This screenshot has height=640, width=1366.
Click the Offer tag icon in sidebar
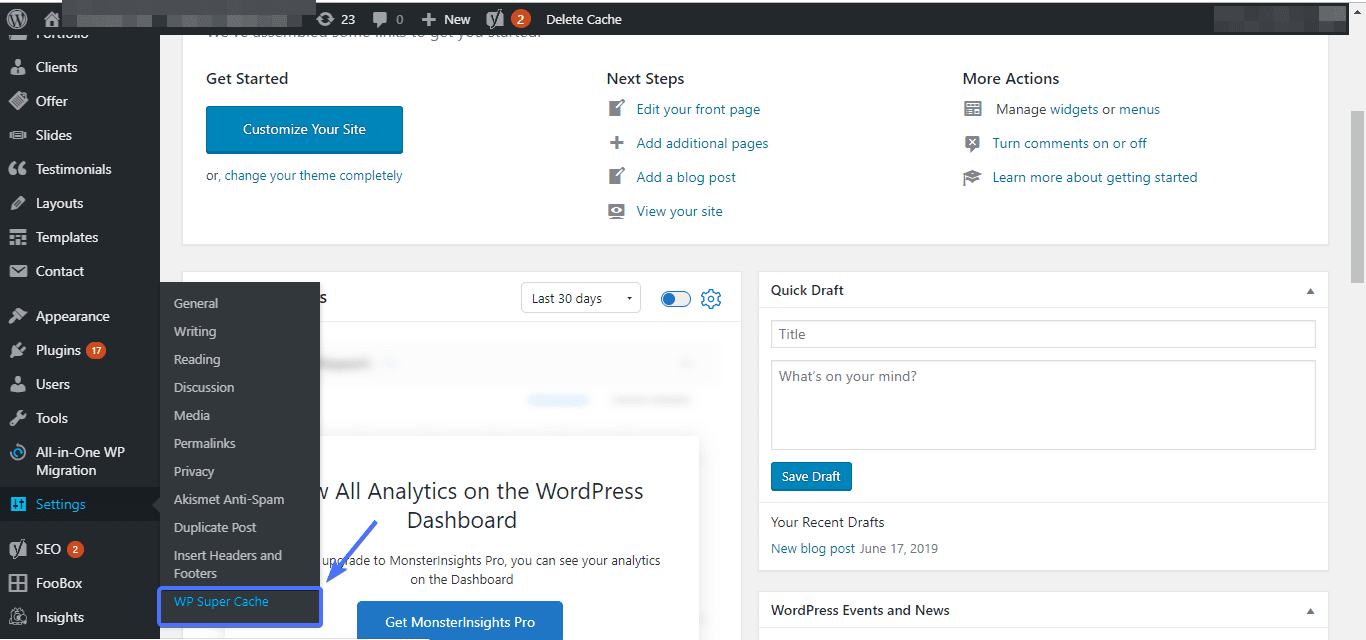pos(18,101)
